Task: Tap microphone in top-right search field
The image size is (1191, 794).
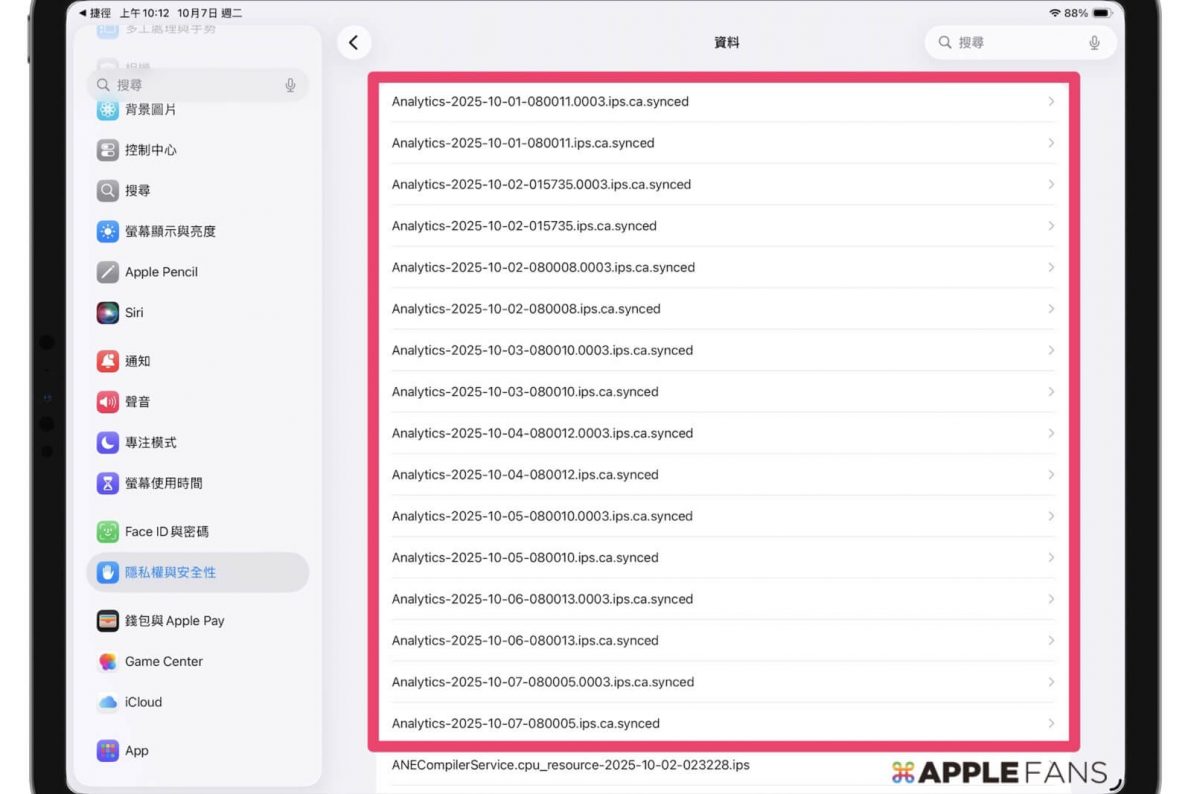Action: [1094, 43]
